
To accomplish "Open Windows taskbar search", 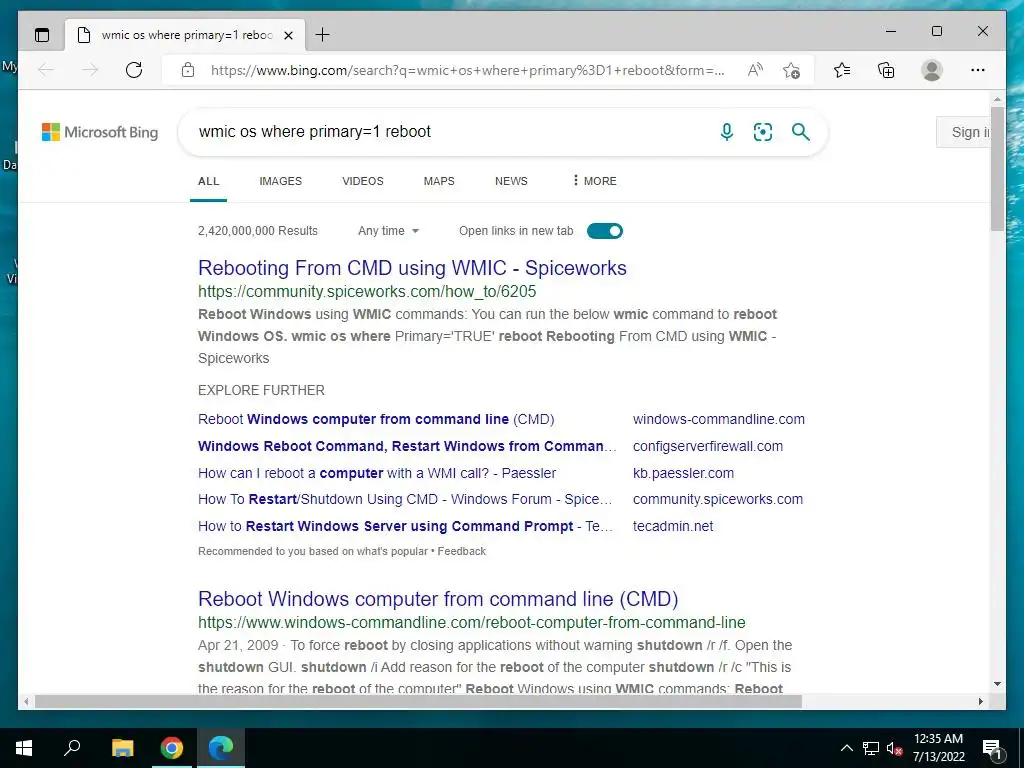I will point(72,748).
